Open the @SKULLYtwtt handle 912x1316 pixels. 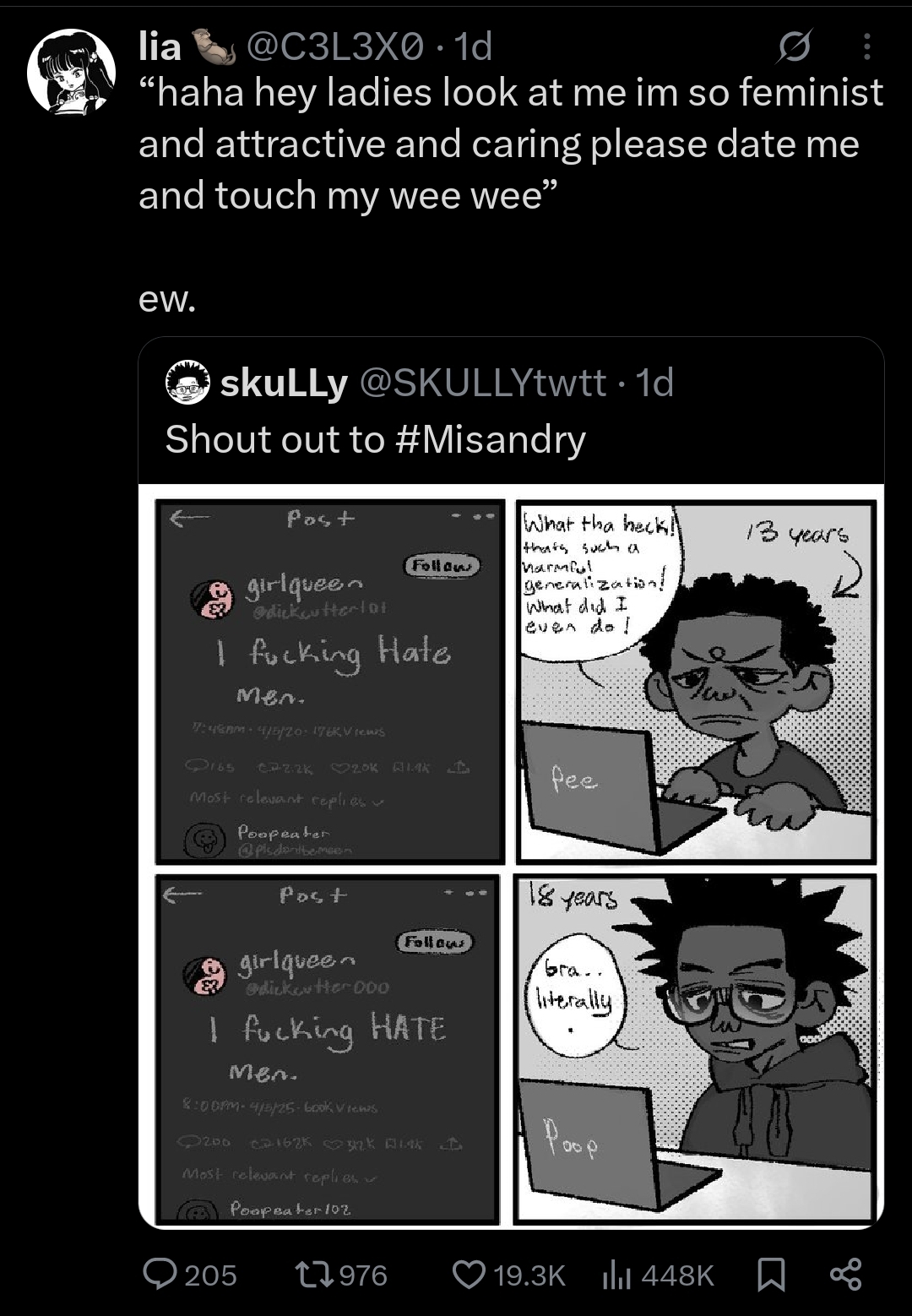click(x=483, y=383)
